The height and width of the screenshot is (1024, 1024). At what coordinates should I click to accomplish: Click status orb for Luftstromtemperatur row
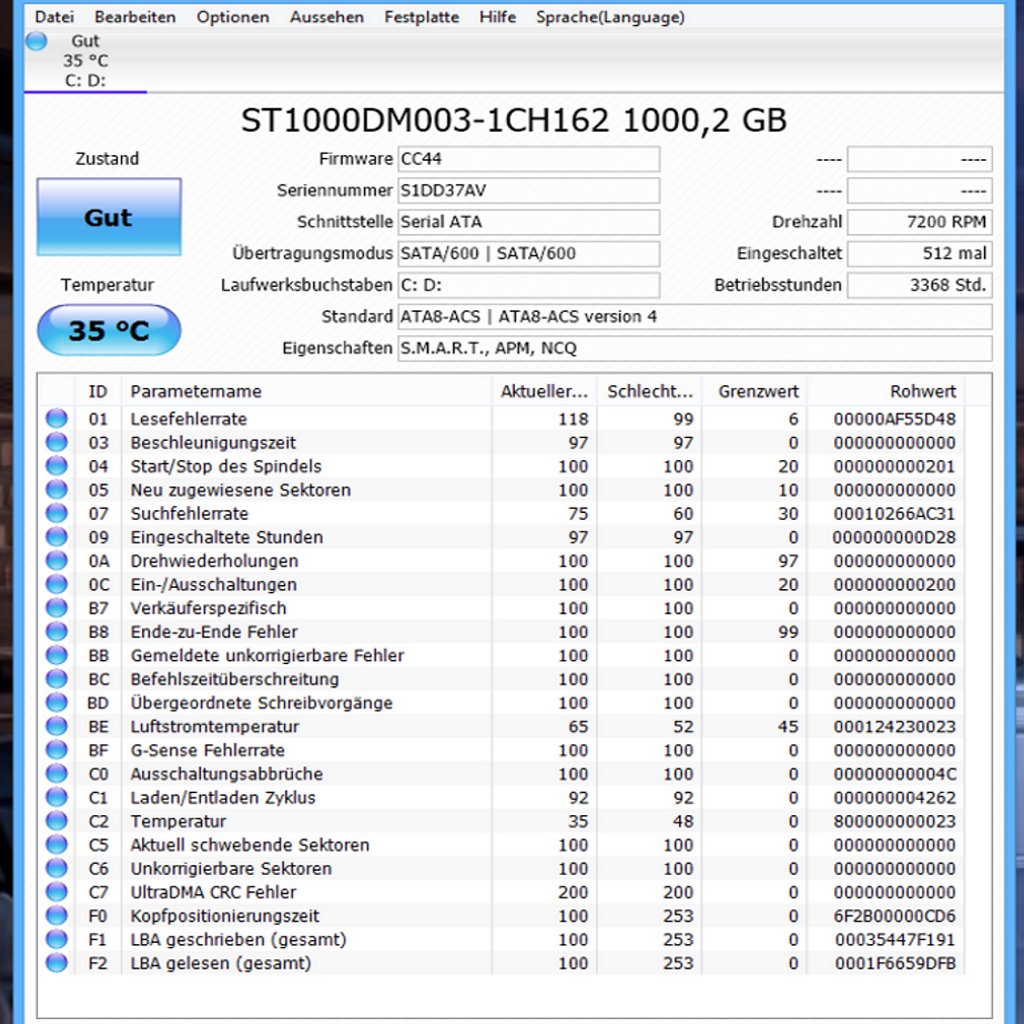57,726
